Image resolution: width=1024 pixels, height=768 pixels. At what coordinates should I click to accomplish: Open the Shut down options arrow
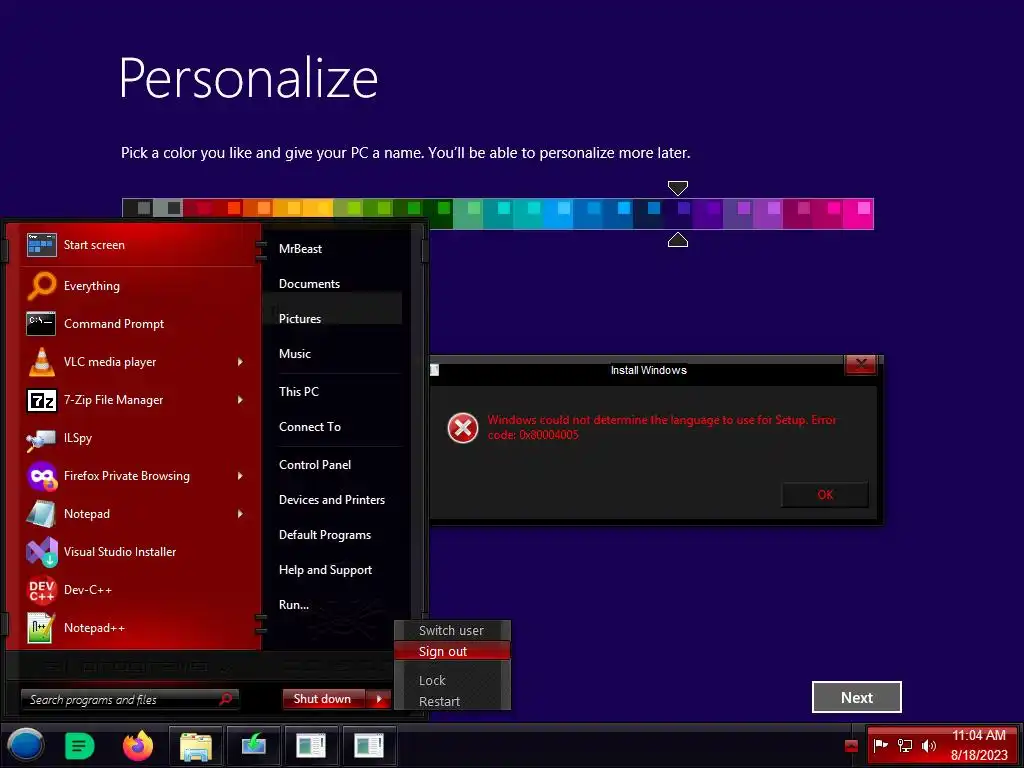click(379, 699)
